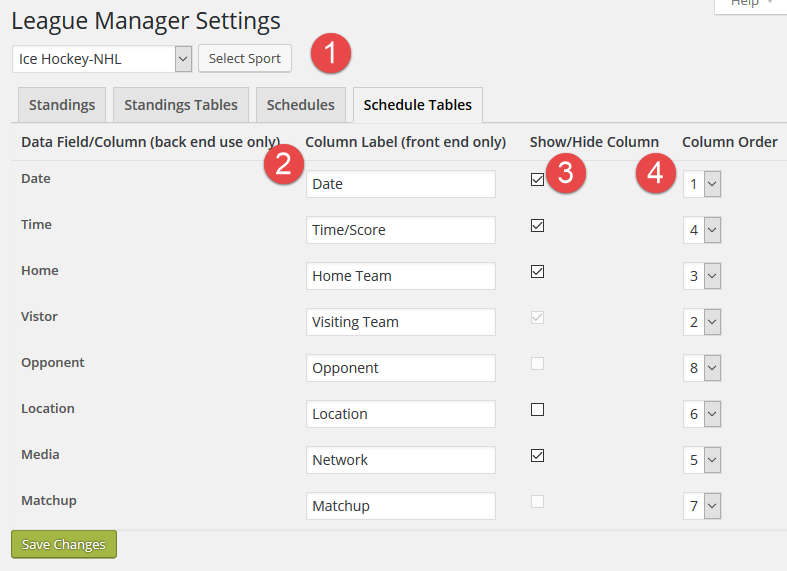This screenshot has width=787, height=571.
Task: Change the Matchup column order dropdown
Action: click(702, 506)
